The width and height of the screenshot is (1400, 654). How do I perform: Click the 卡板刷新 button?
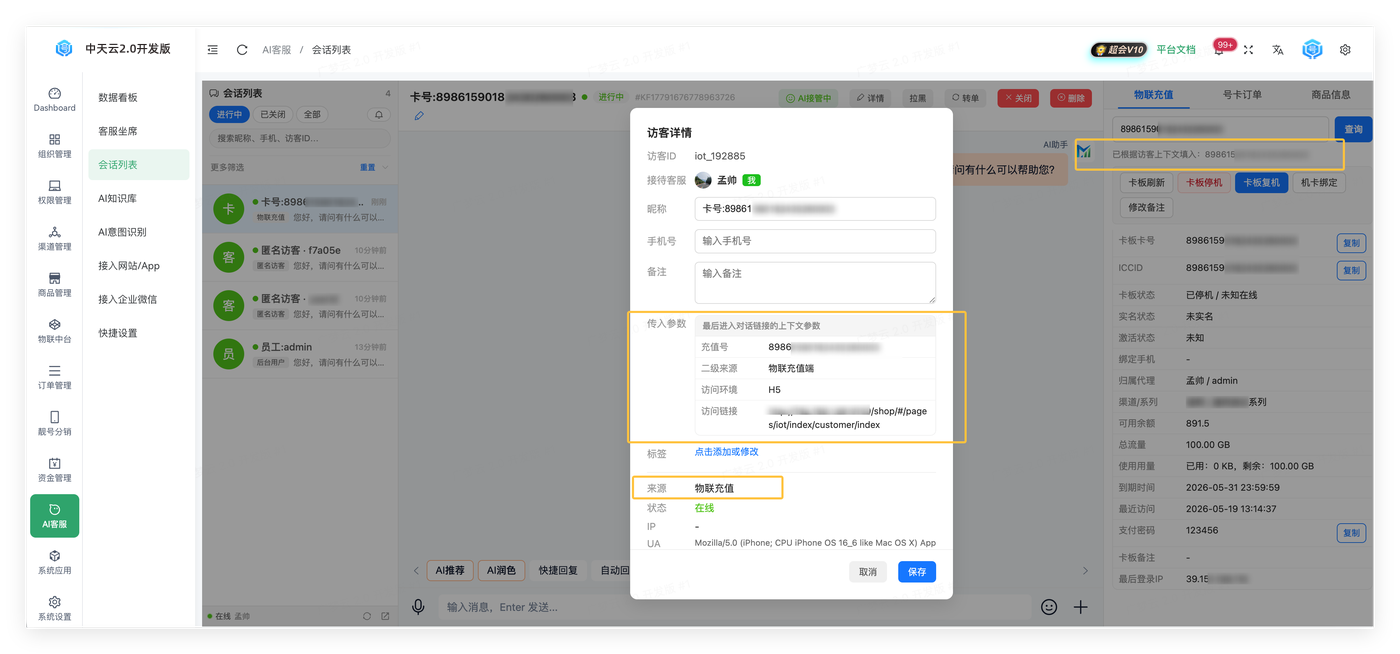point(1146,182)
